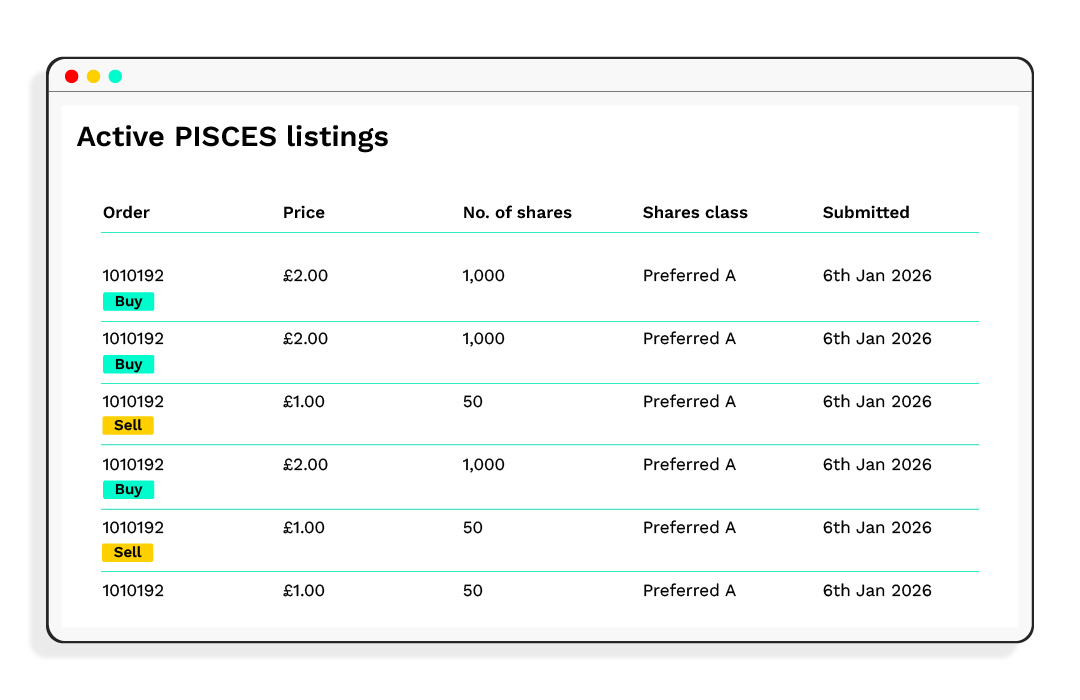Screen dimensions: 1080x700
Task: Click the Active PISCES listings heading
Action: [233, 137]
